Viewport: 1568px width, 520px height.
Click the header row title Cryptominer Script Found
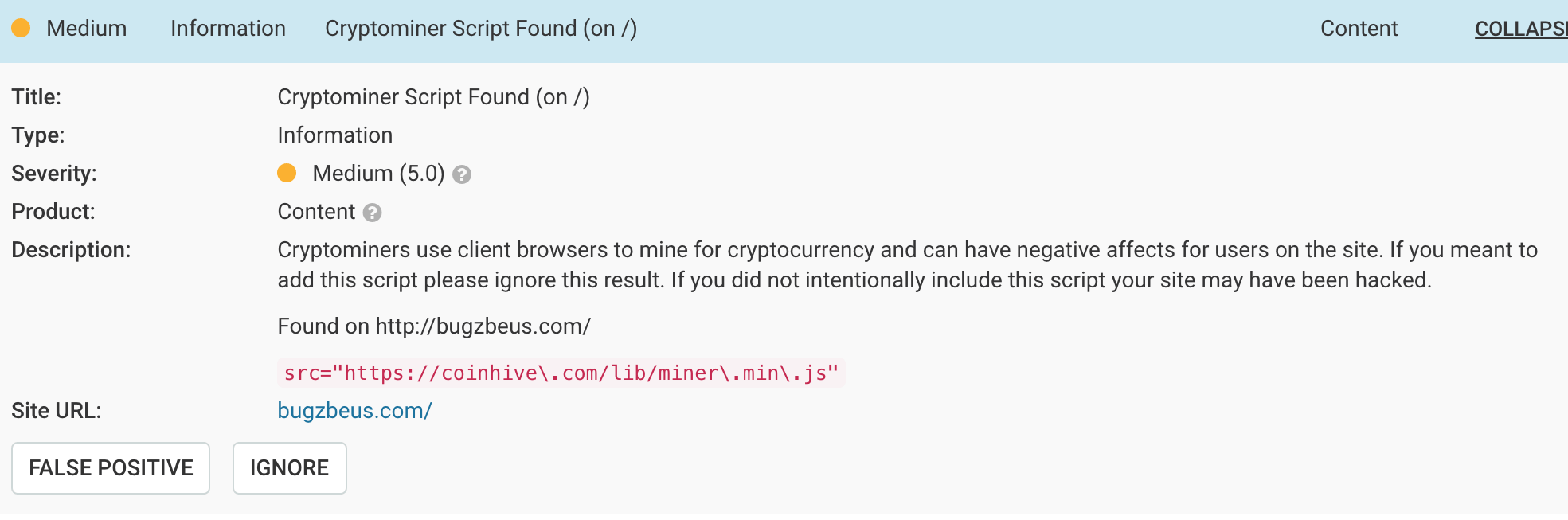(480, 29)
